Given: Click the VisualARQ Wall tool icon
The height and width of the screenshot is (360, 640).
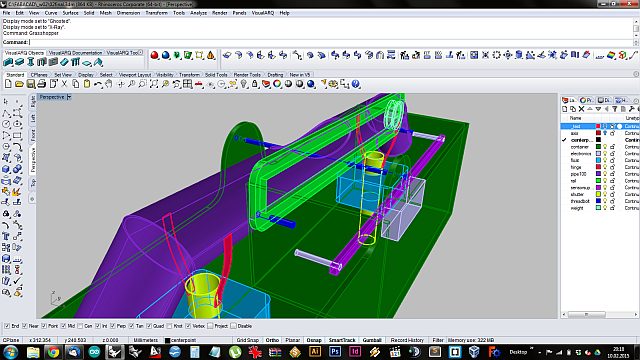Looking at the screenshot, I should pyautogui.click(x=8, y=62).
